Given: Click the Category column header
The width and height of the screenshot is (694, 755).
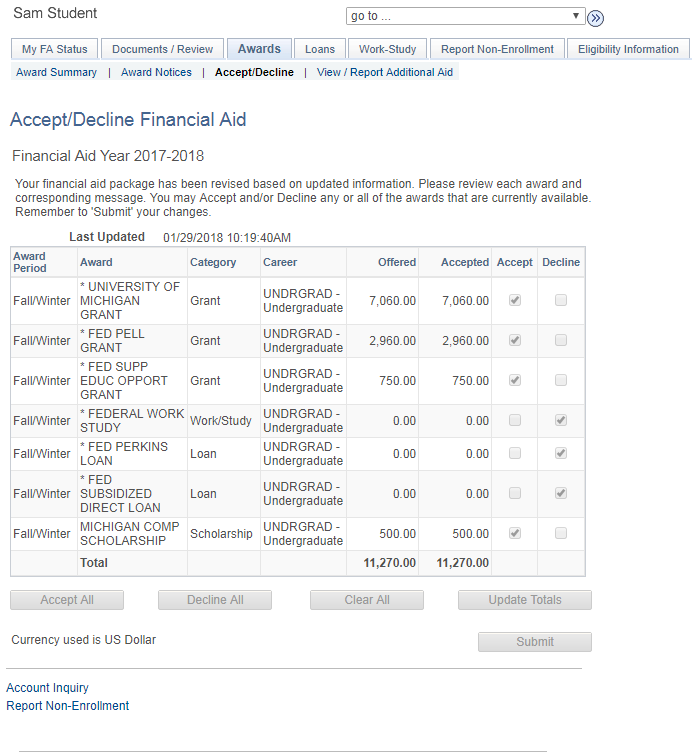Looking at the screenshot, I should coord(213,262).
